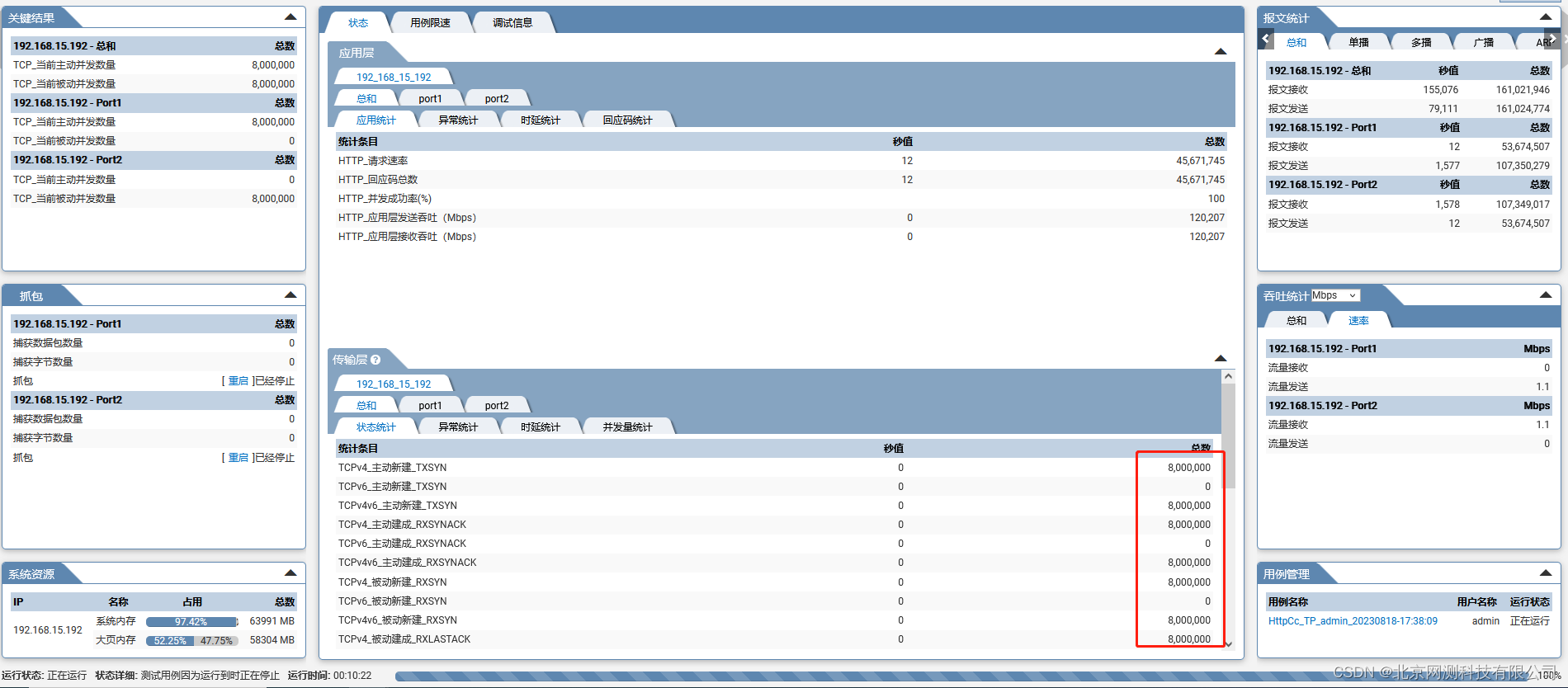
Task: Click 运行时间 00:10:22 status entry
Action: click(x=329, y=676)
